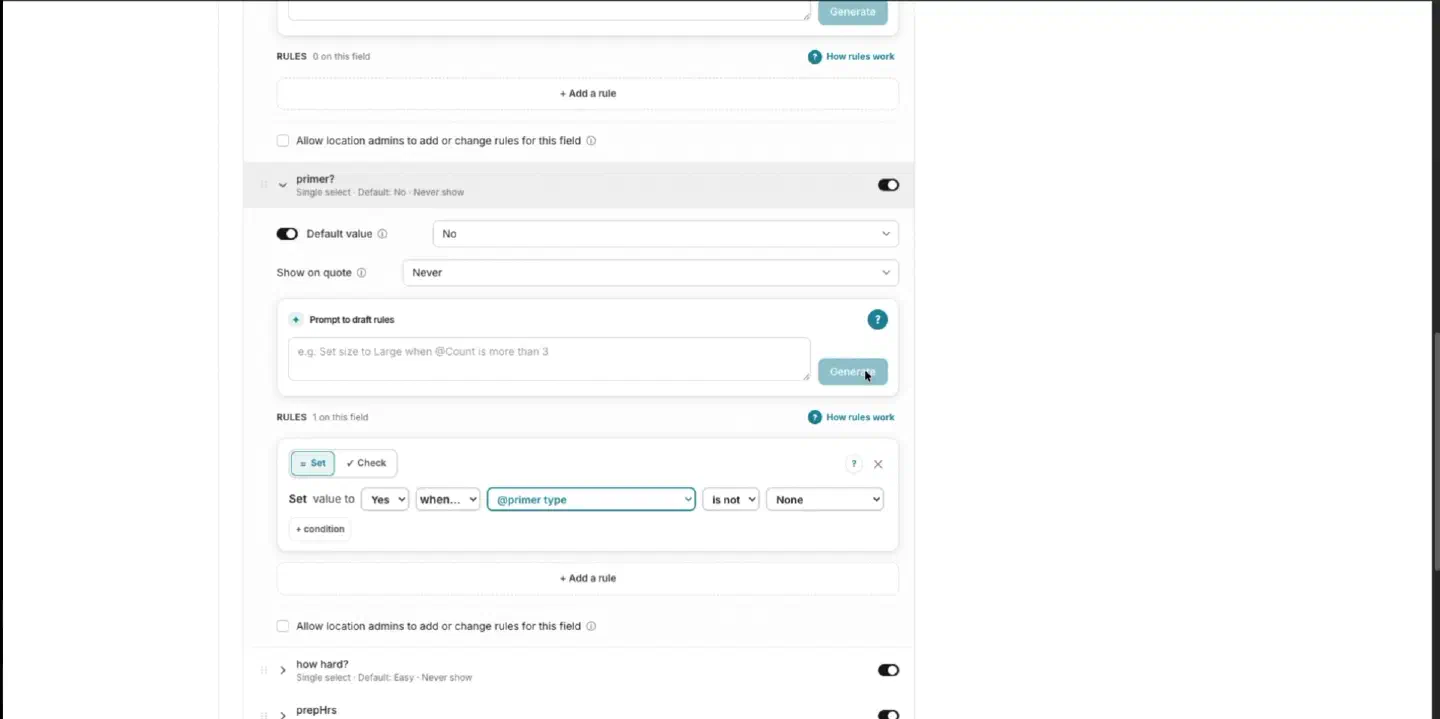Screen dimensions: 1440x719
Task: Click the sparkle icon beside Prompt to draft rules
Action: pyautogui.click(x=295, y=320)
